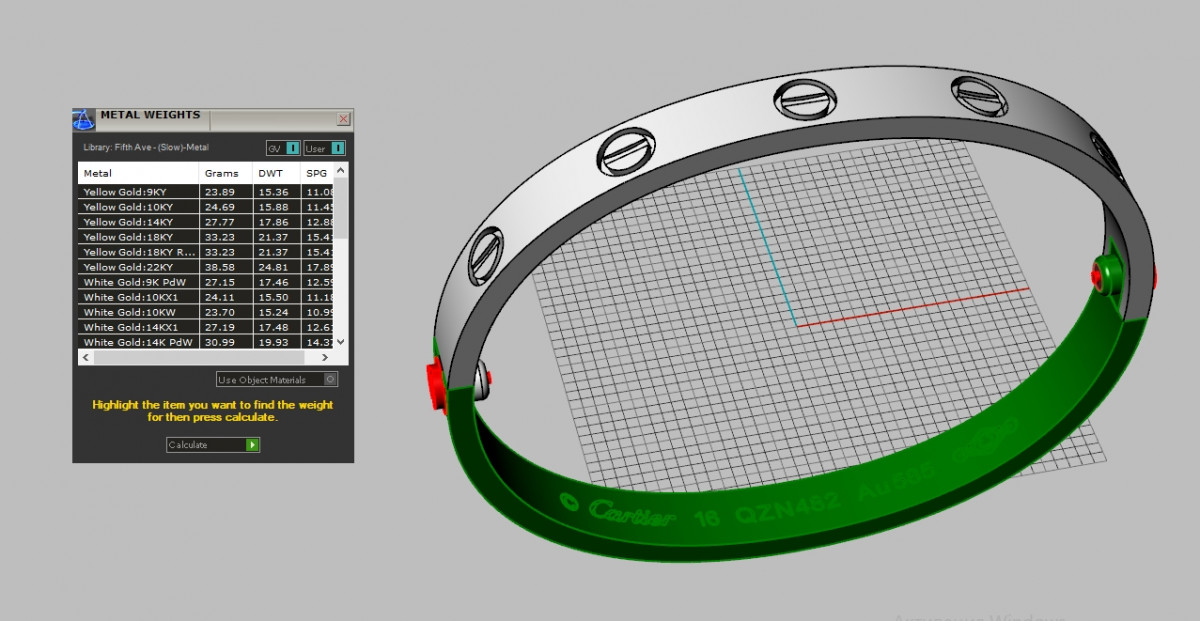Sort by the Grams column header
The image size is (1200, 621).
click(x=226, y=173)
